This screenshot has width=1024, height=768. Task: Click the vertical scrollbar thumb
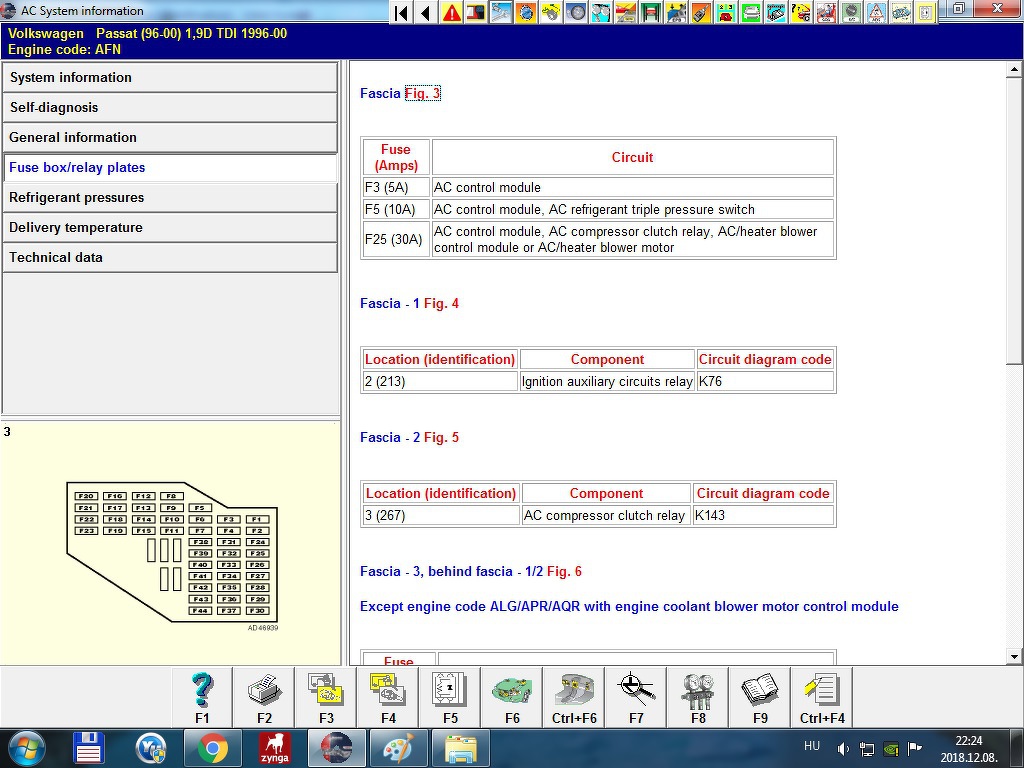click(1014, 219)
